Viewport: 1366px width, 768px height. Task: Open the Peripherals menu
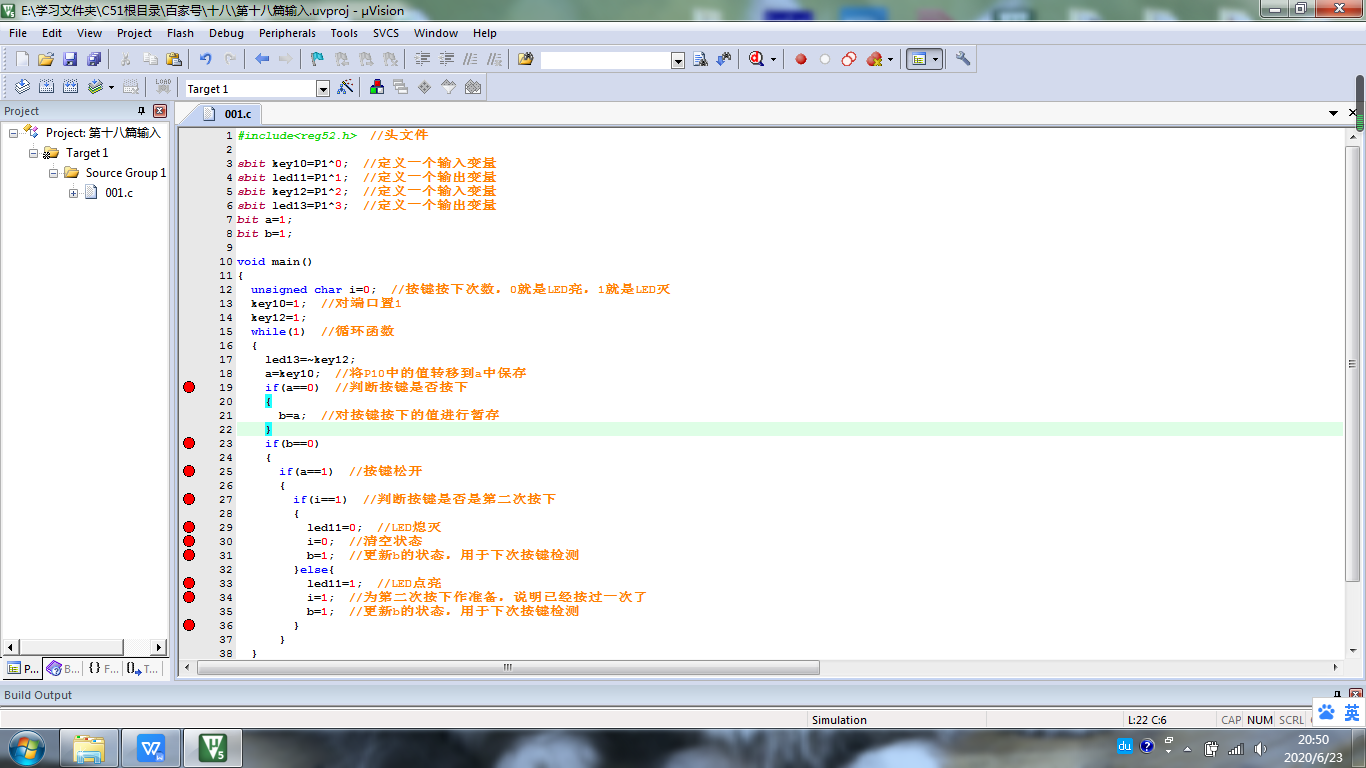(x=288, y=33)
